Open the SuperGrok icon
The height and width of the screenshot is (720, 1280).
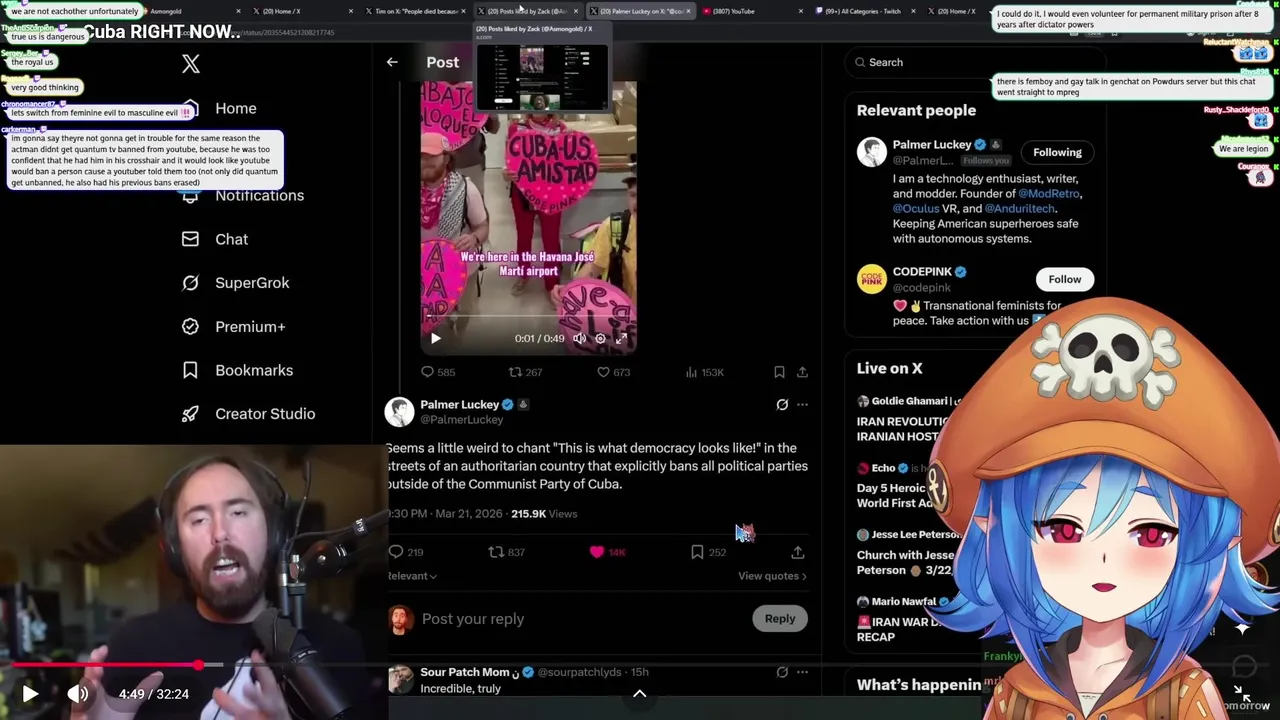coord(190,283)
